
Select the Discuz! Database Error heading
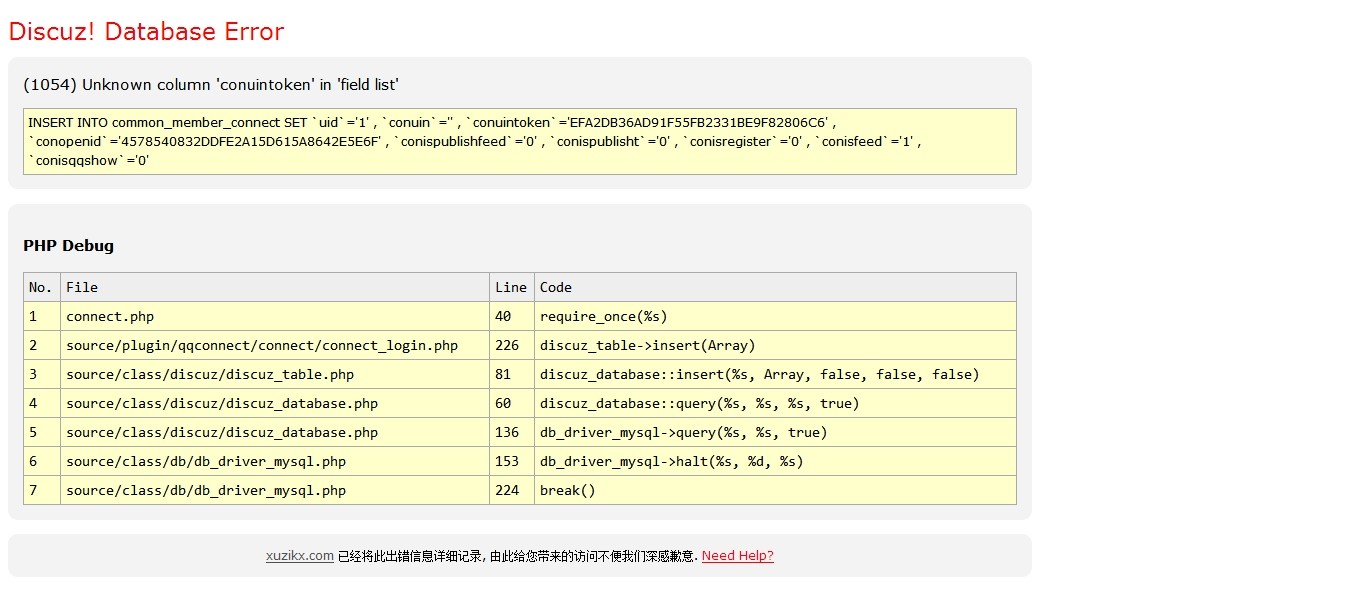[x=145, y=31]
